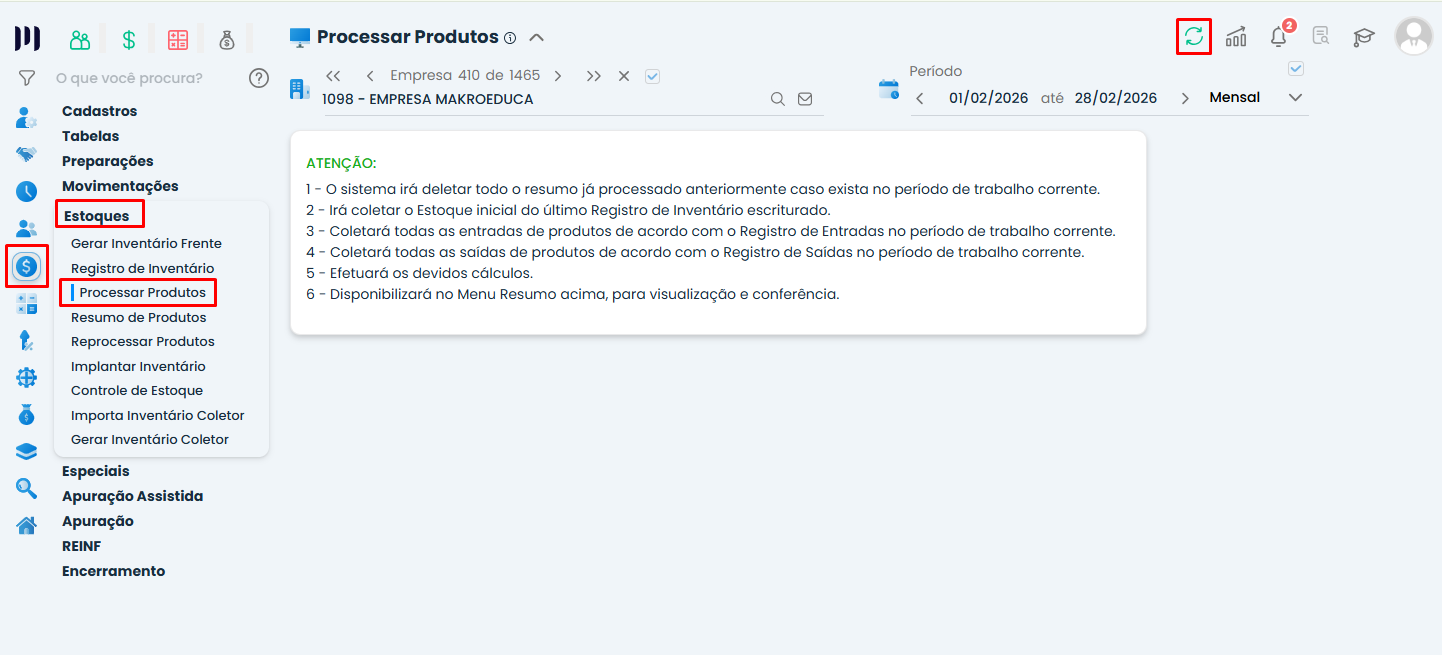Click the green people module icon at top
This screenshot has height=655, width=1442.
[x=80, y=40]
